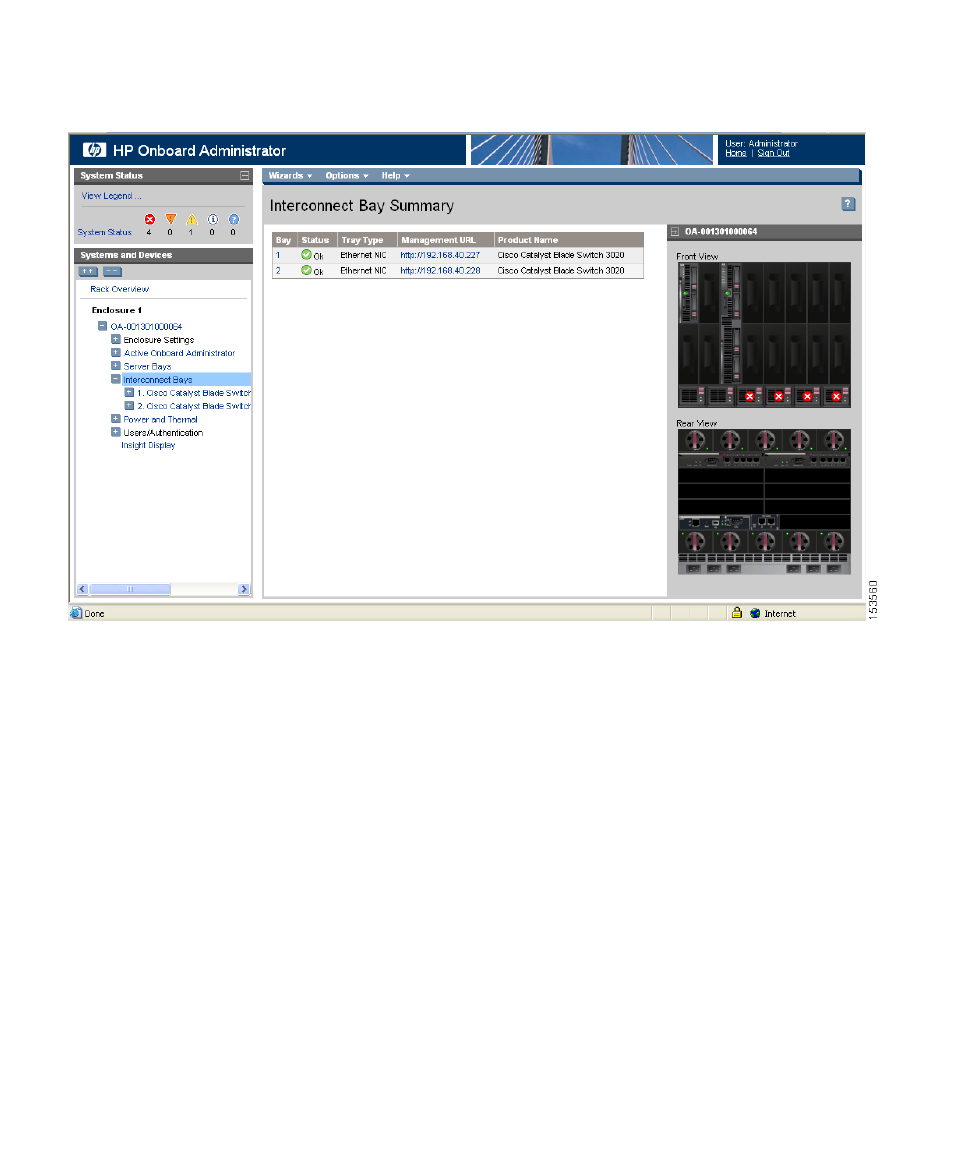Click the help question mark icon

tap(848, 204)
